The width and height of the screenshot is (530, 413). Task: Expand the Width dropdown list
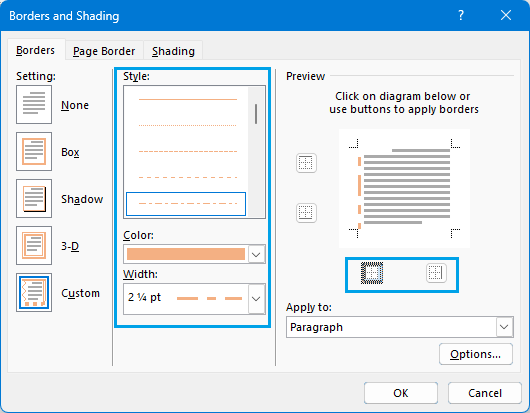(256, 299)
